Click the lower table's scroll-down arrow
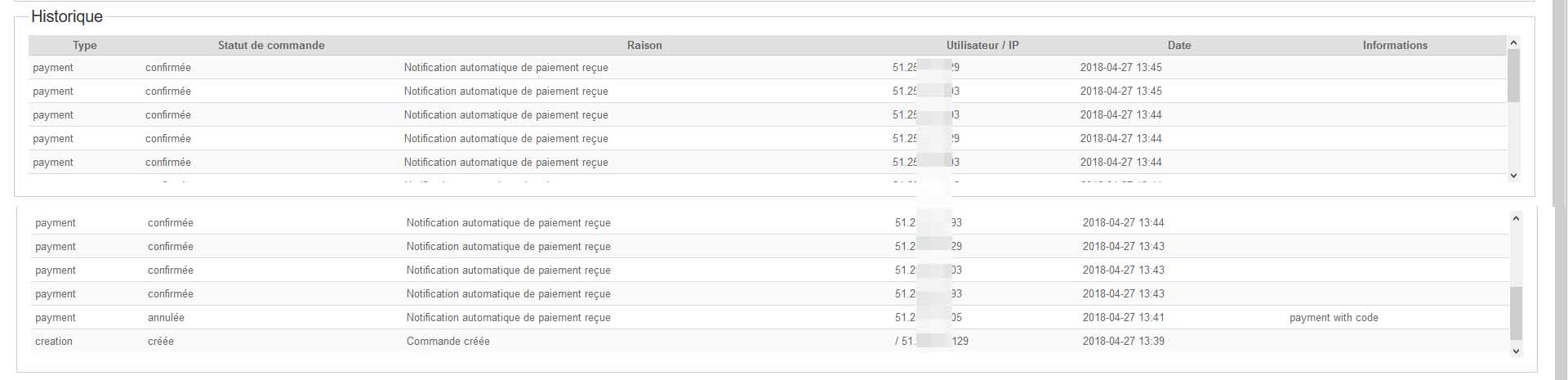This screenshot has width=1568, height=380. 1516,351
